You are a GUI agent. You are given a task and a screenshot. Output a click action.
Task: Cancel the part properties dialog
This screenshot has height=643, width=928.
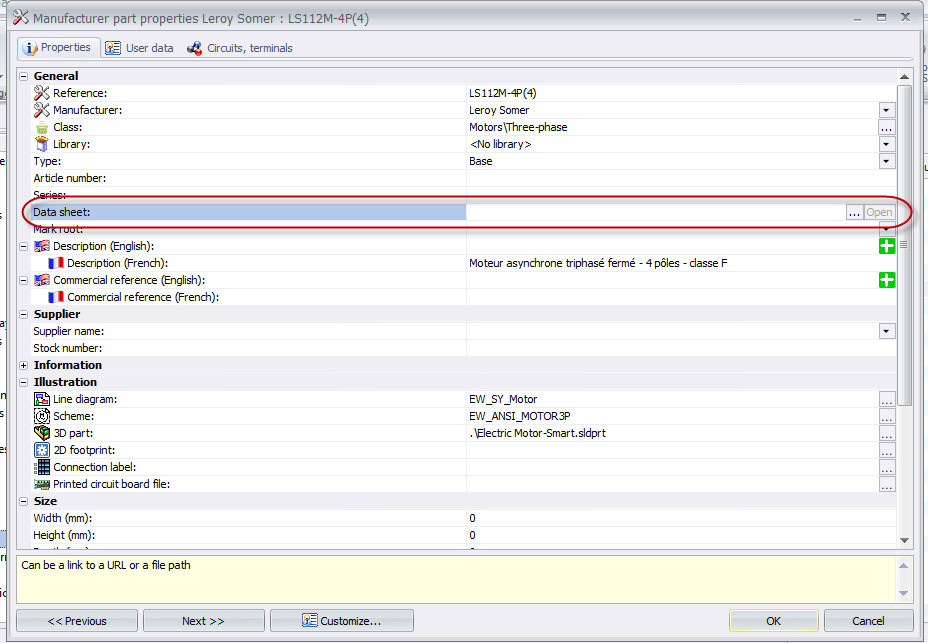pos(868,621)
